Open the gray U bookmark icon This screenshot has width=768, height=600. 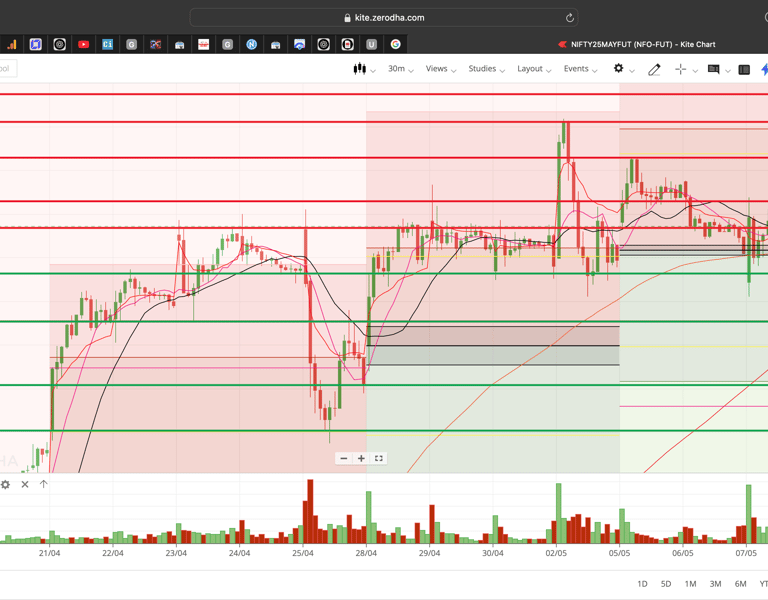coord(371,45)
